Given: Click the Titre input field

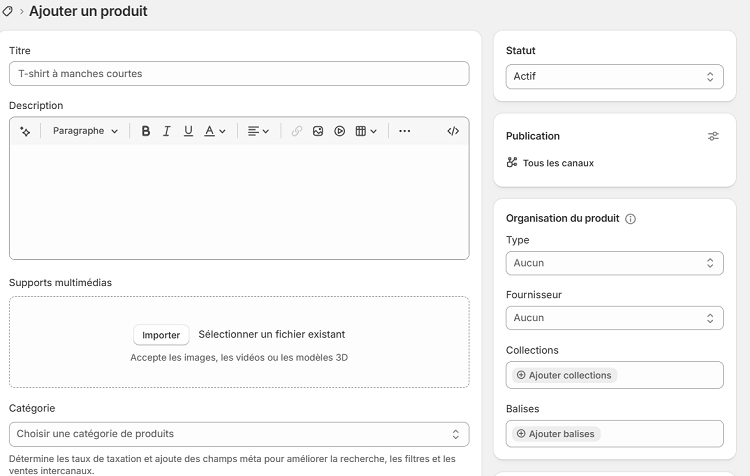Looking at the screenshot, I should point(239,74).
